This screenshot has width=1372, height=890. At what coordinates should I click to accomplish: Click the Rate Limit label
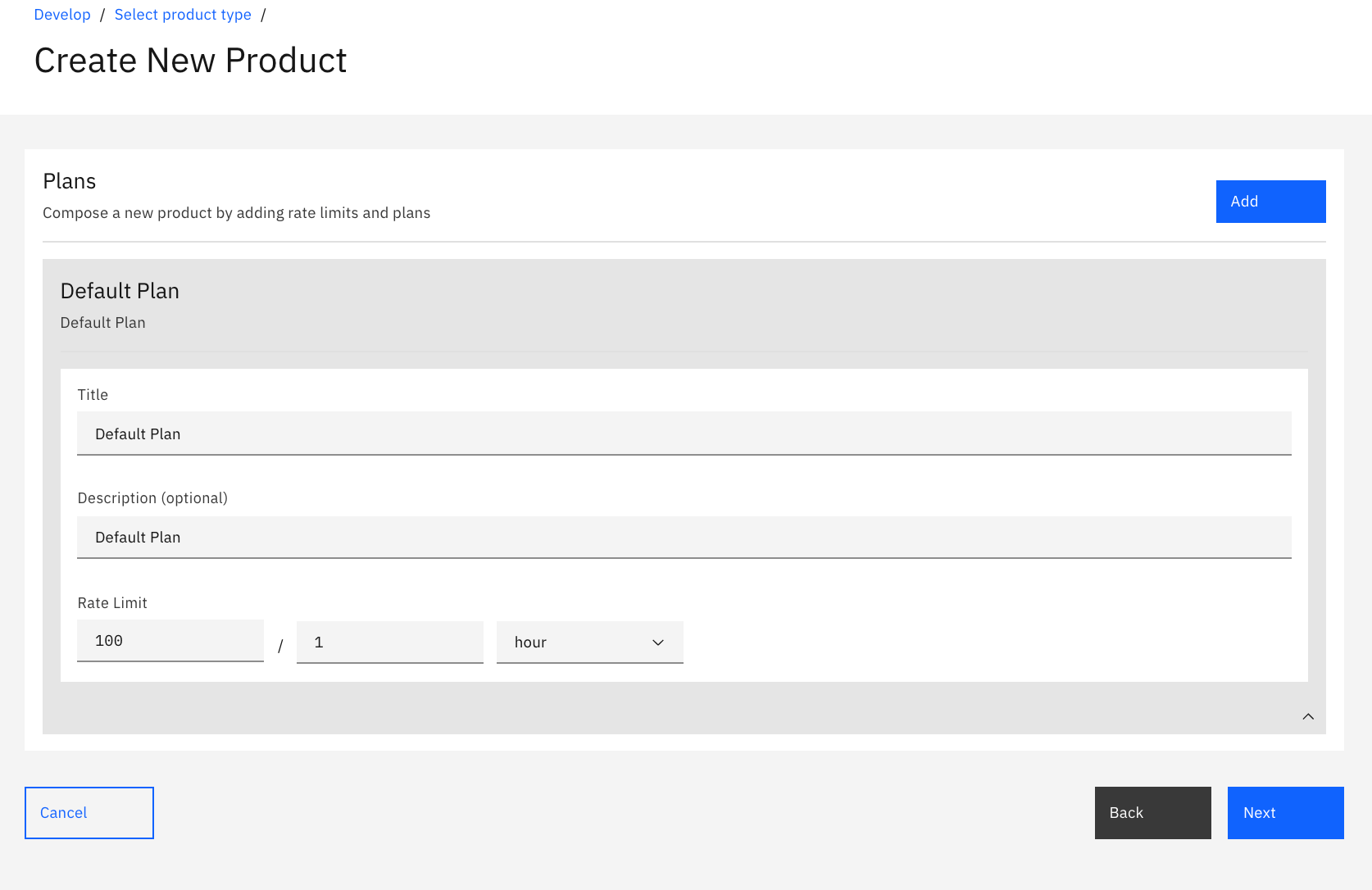click(111, 602)
